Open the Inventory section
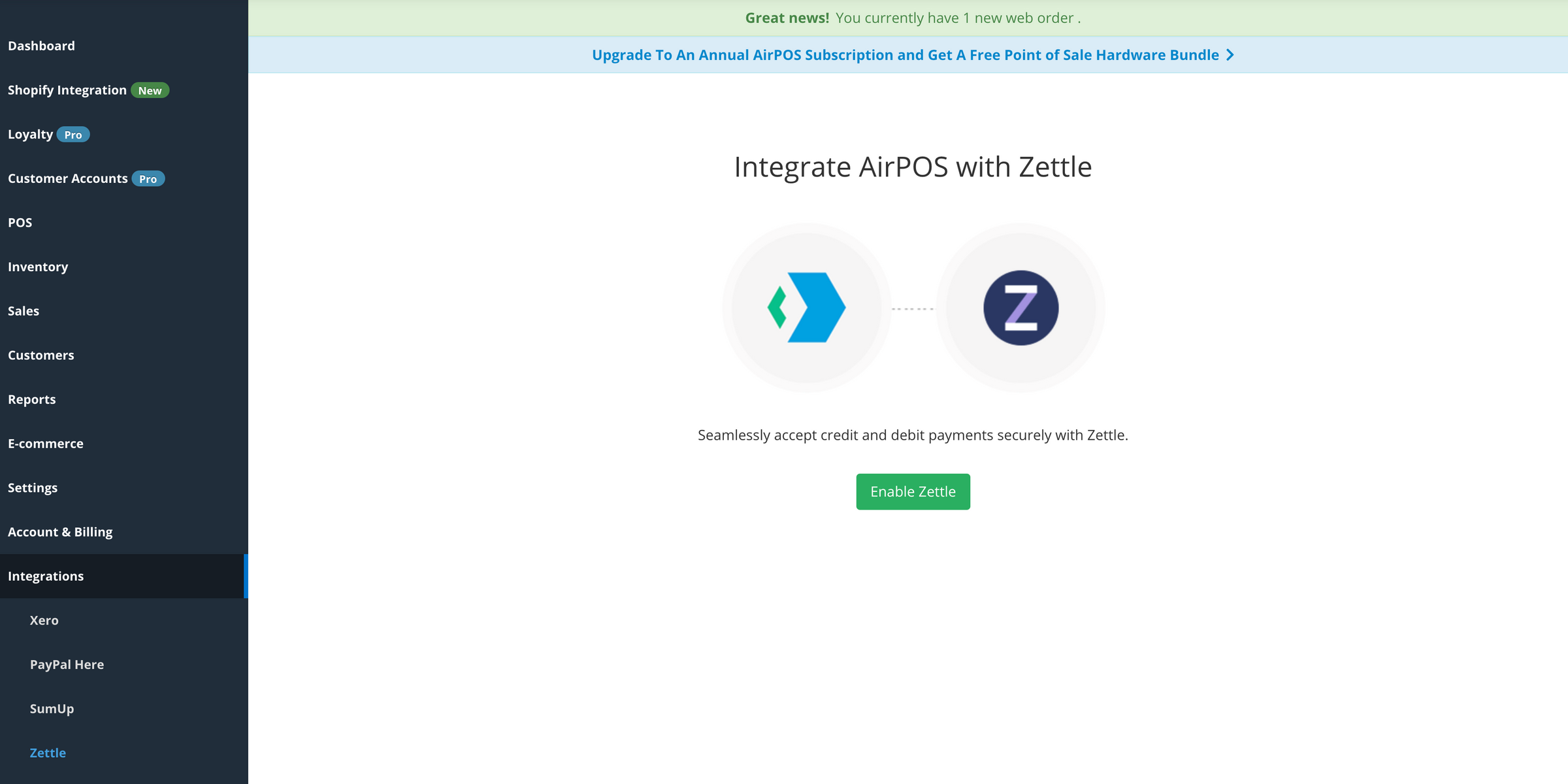Viewport: 1568px width, 784px height. 38,267
